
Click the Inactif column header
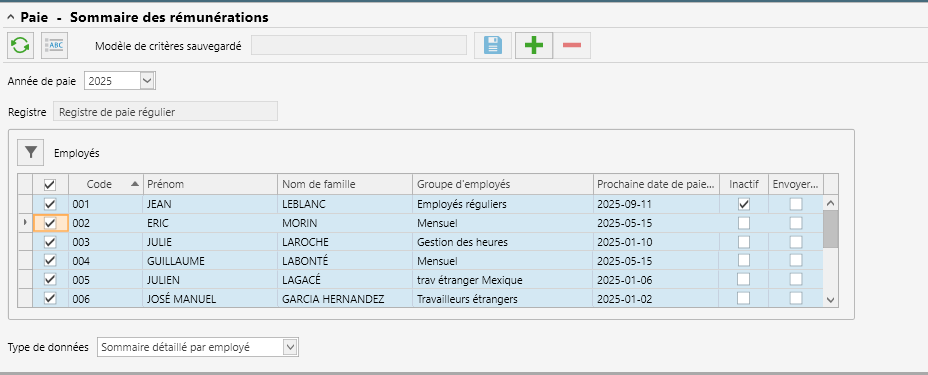point(744,184)
